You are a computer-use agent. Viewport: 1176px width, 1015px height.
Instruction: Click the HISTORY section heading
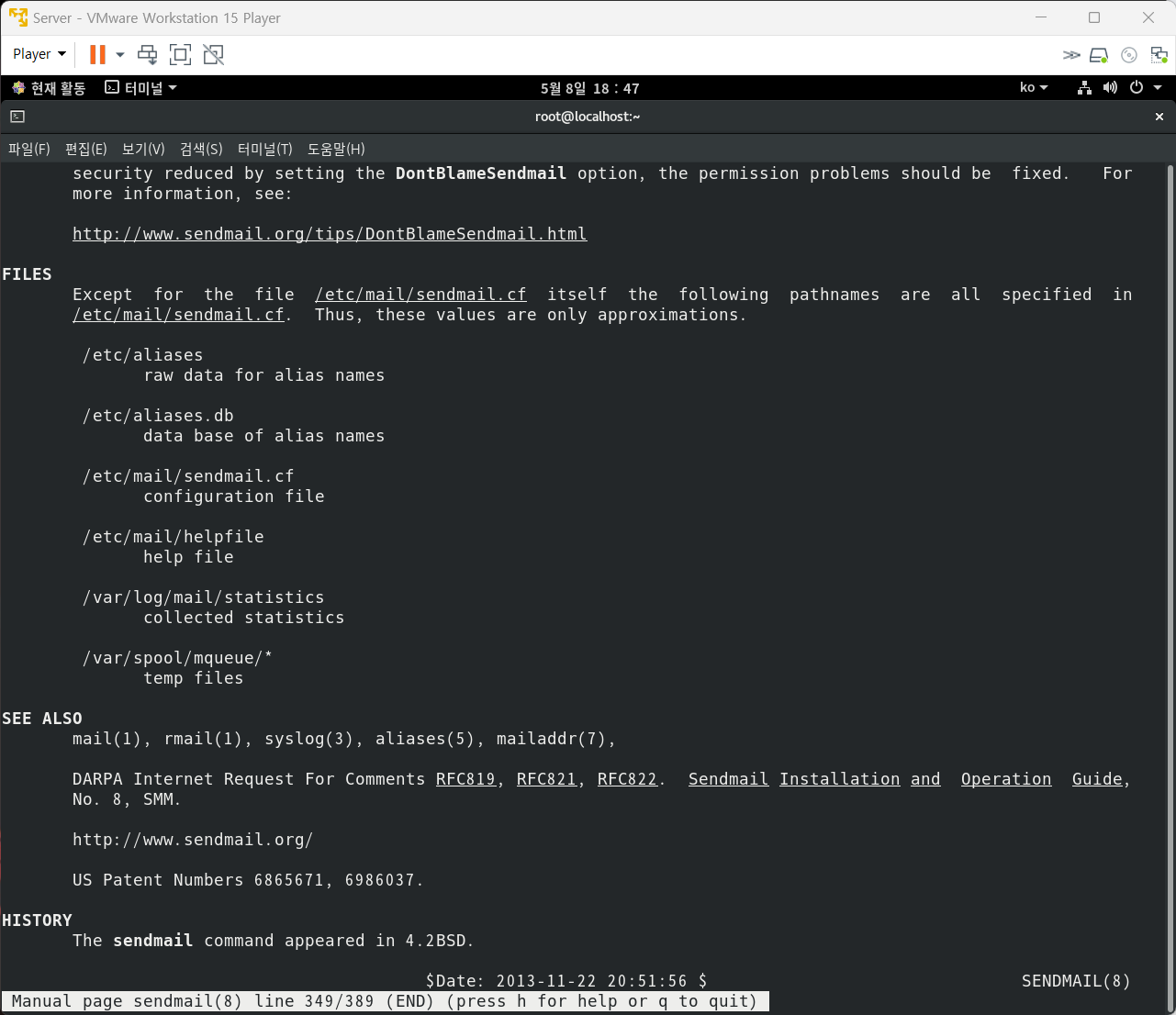tap(37, 920)
